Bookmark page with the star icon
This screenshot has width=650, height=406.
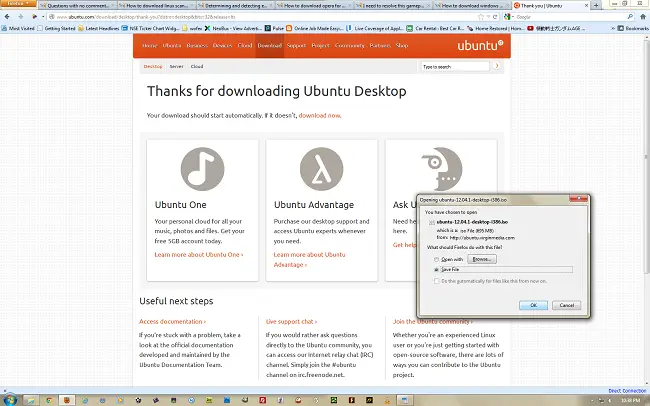click(x=480, y=17)
